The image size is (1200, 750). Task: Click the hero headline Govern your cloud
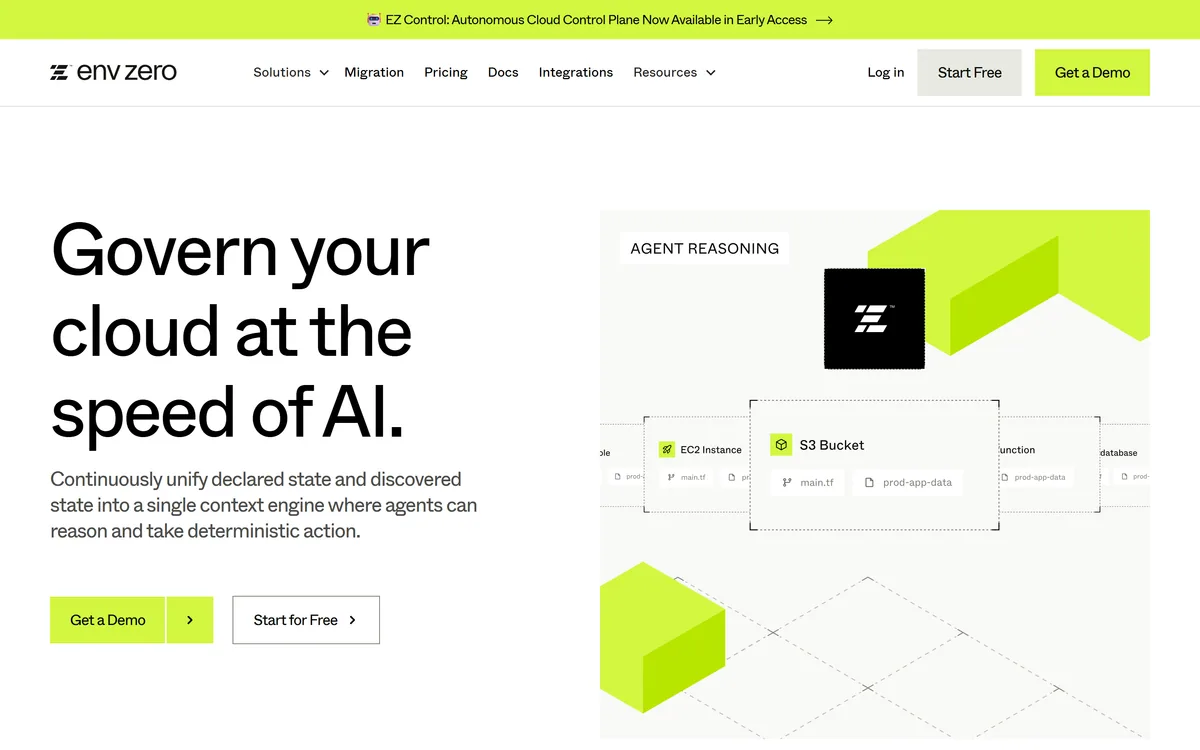[240, 332]
